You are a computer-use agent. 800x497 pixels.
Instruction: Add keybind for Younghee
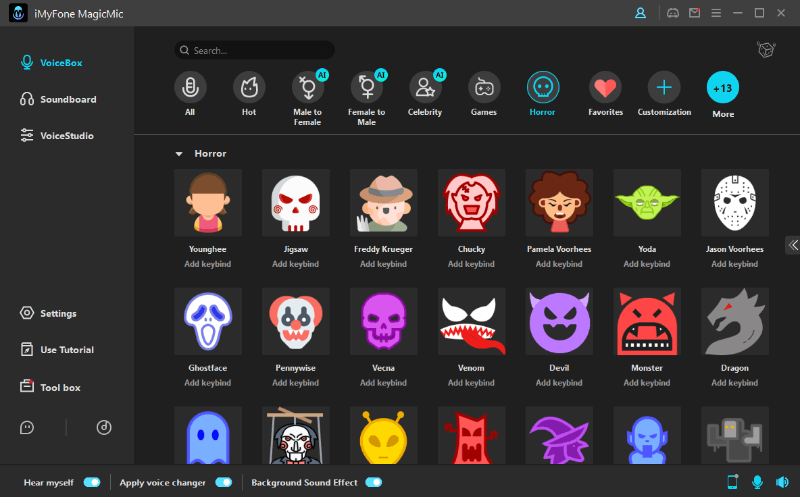208,264
